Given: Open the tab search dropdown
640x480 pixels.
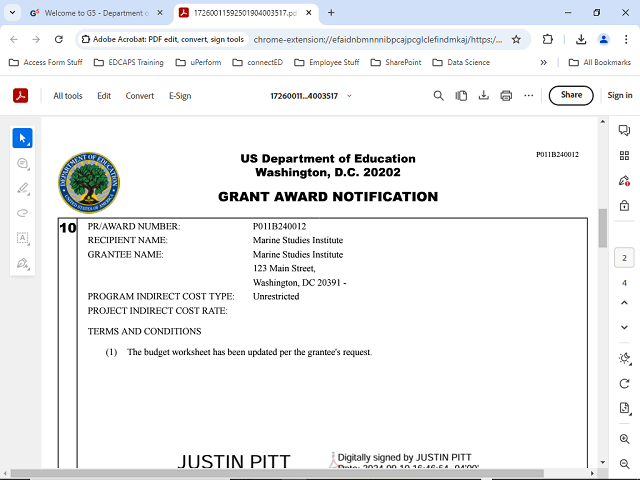Looking at the screenshot, I should tap(13, 13).
